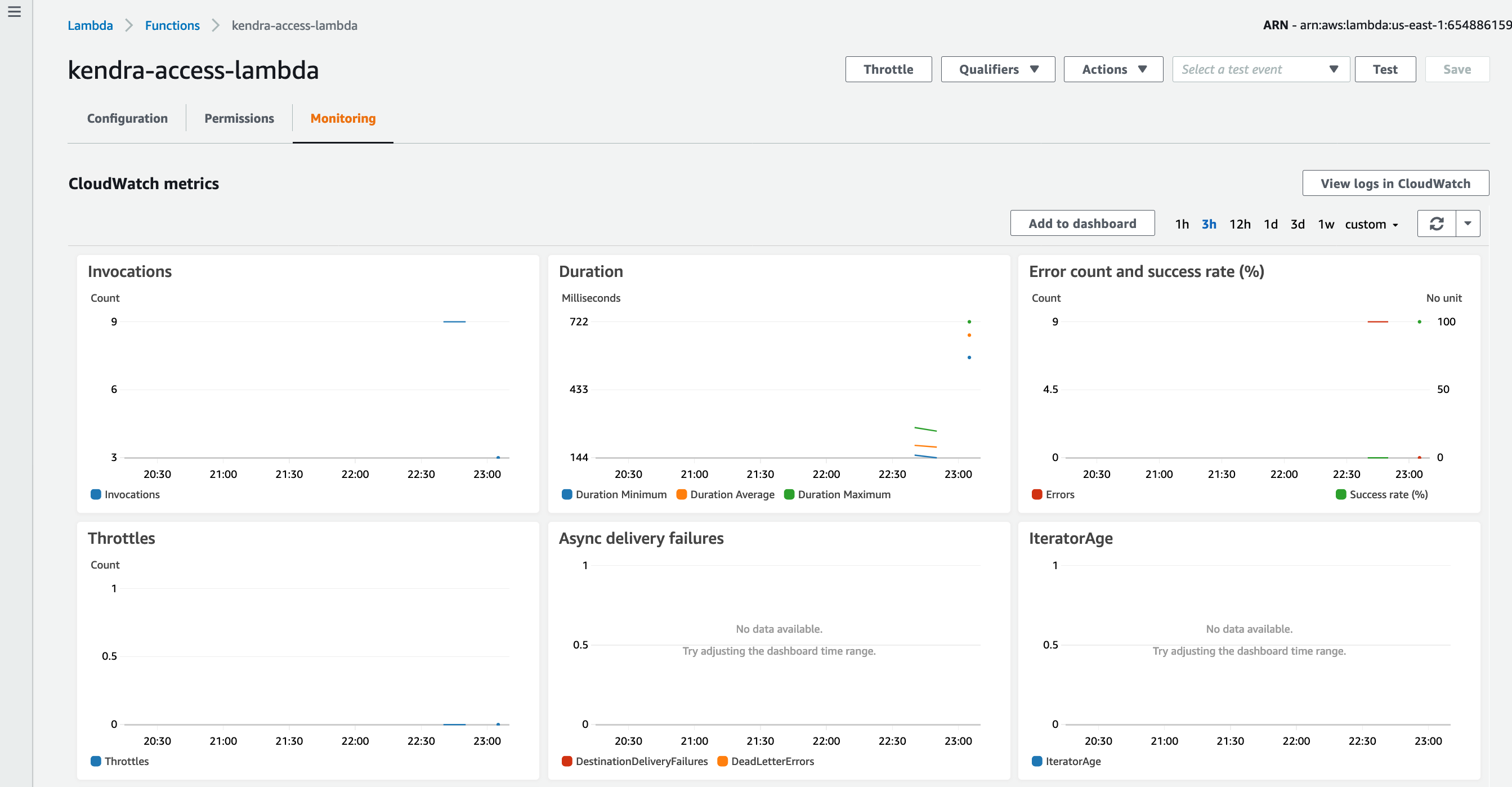The width and height of the screenshot is (1512, 787).
Task: Click the kendra-access-lambda breadcrumb text
Action: pyautogui.click(x=294, y=25)
